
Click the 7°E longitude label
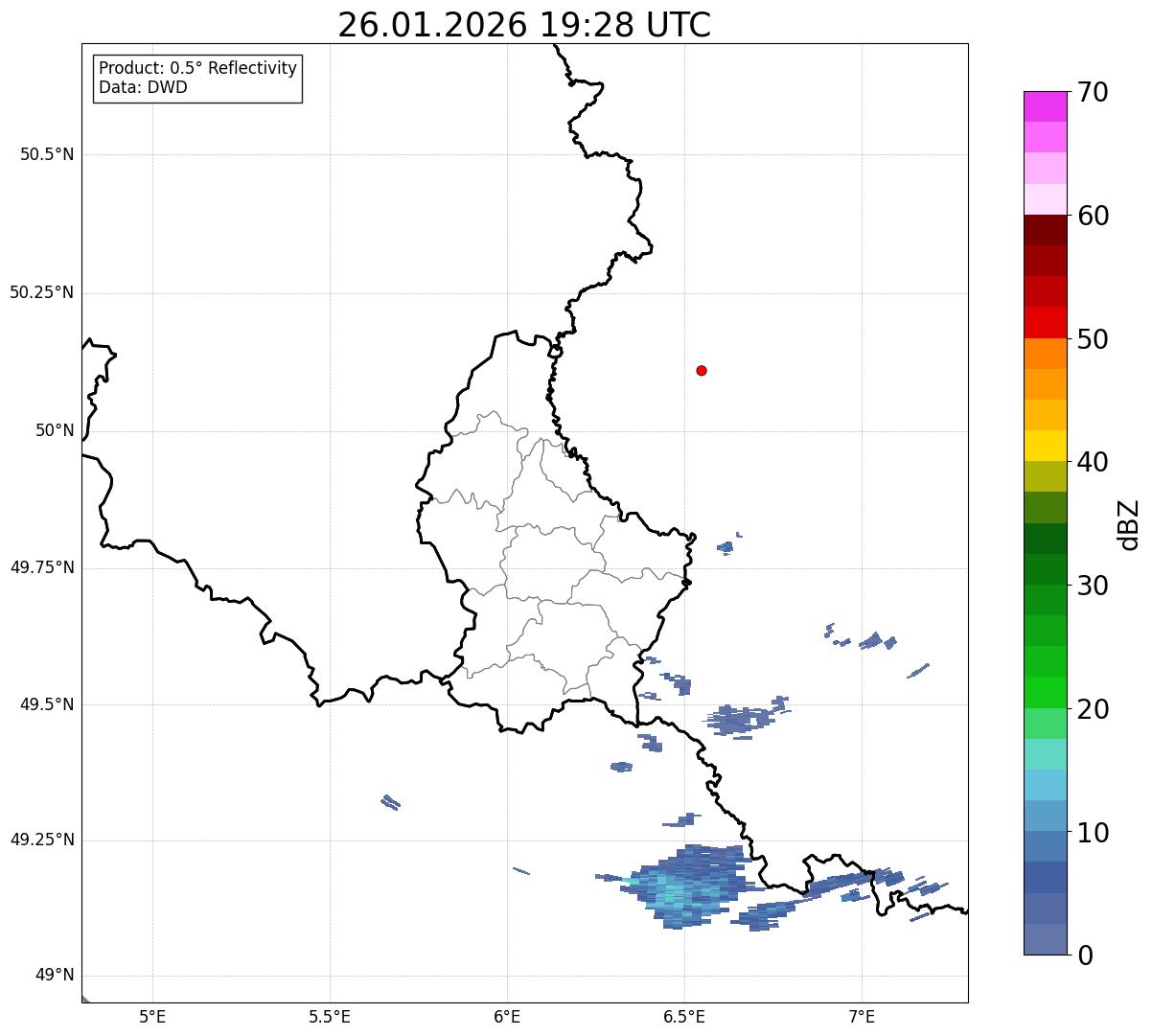[x=862, y=1016]
